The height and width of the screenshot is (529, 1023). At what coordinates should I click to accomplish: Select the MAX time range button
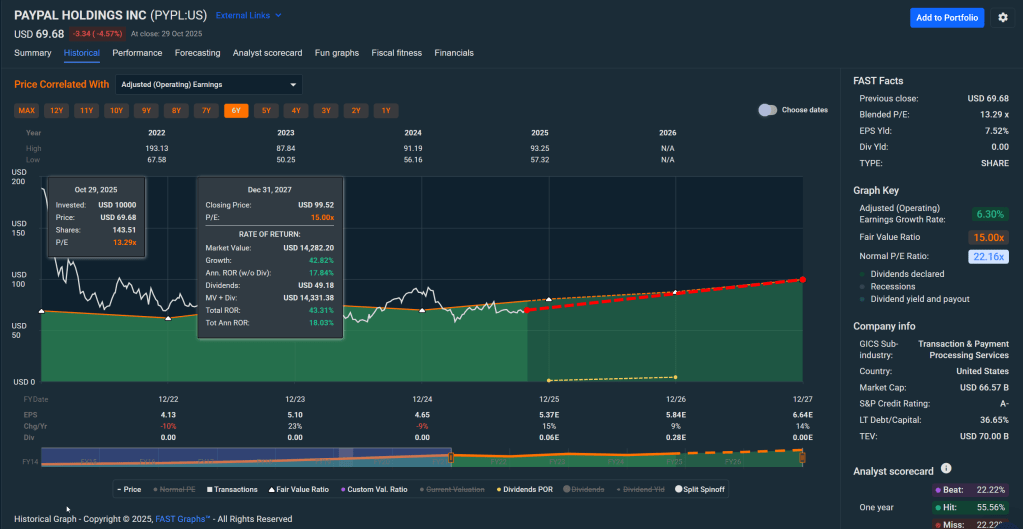pyautogui.click(x=27, y=111)
